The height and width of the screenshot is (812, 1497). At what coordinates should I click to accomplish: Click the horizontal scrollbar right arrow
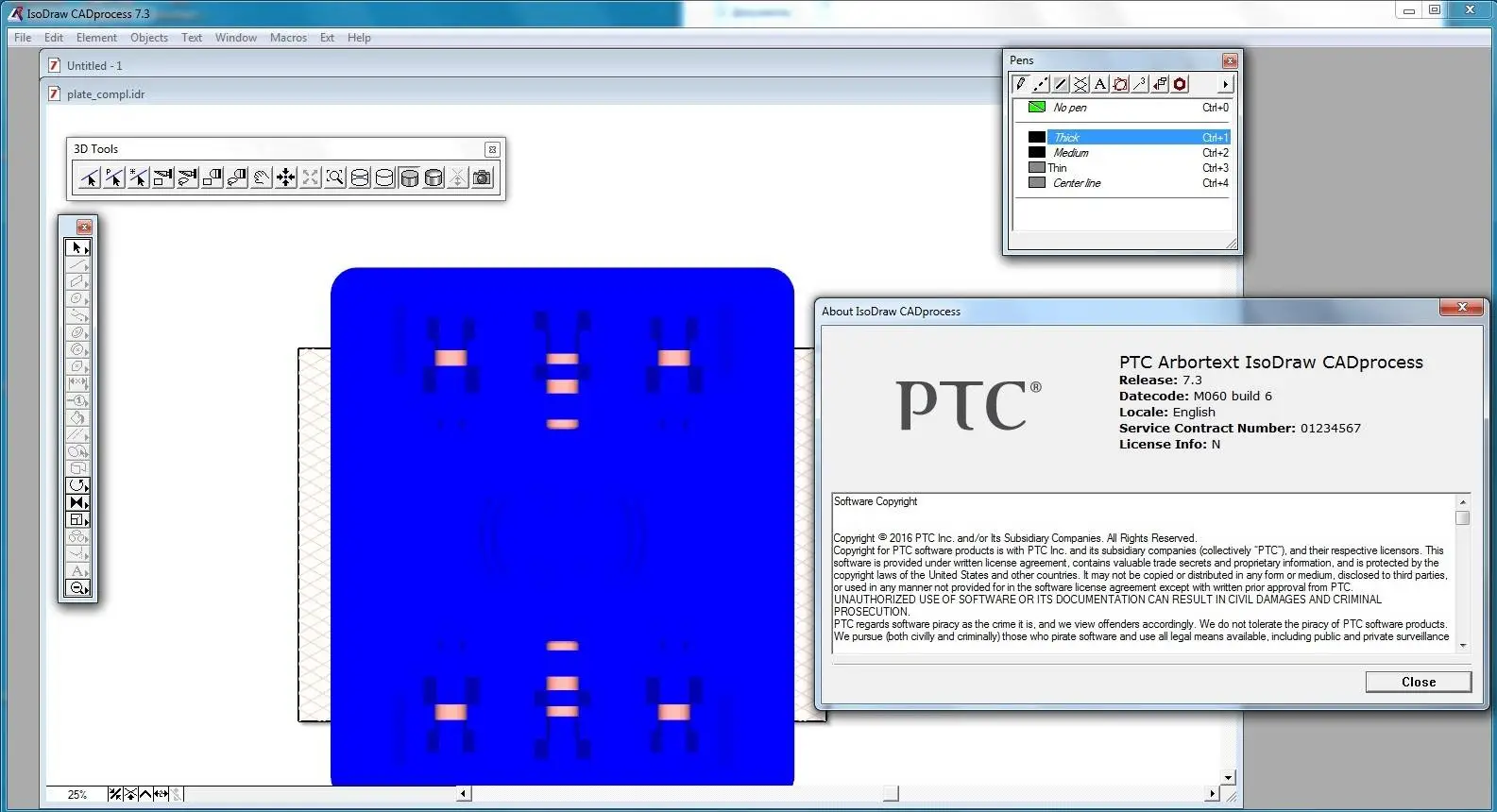click(x=1212, y=794)
